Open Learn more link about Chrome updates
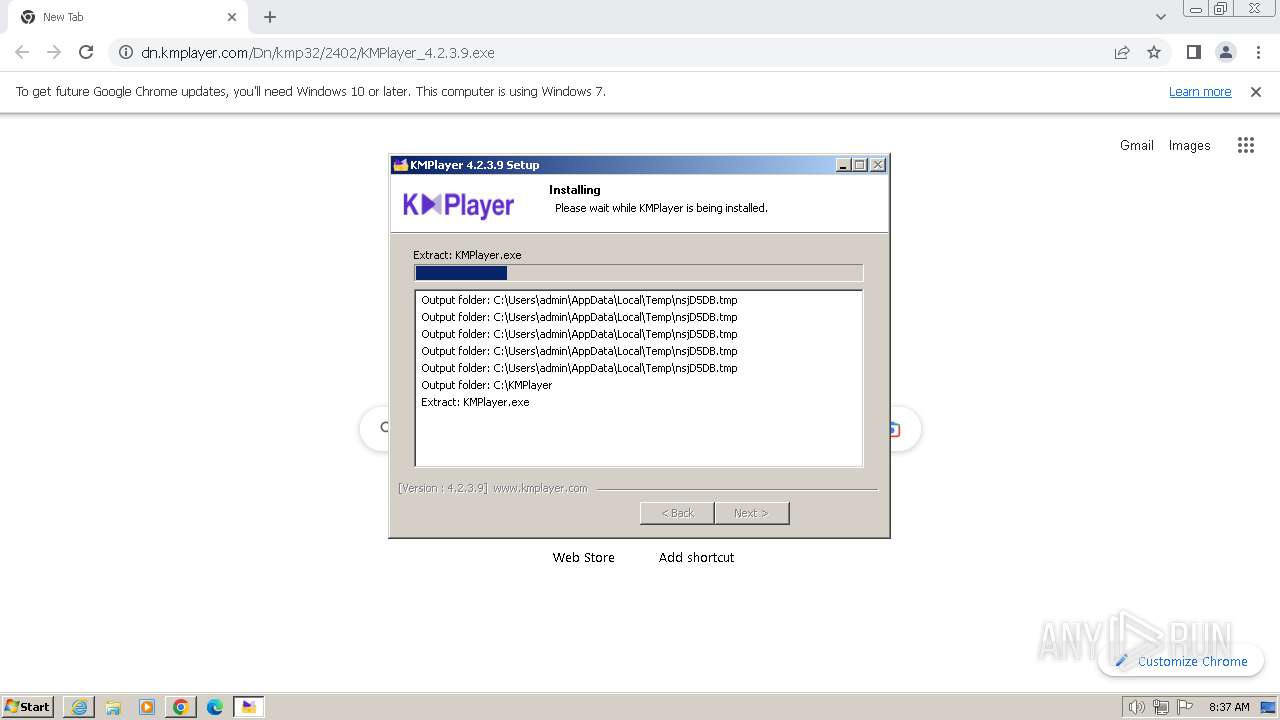The height and width of the screenshot is (720, 1280). pos(1200,91)
